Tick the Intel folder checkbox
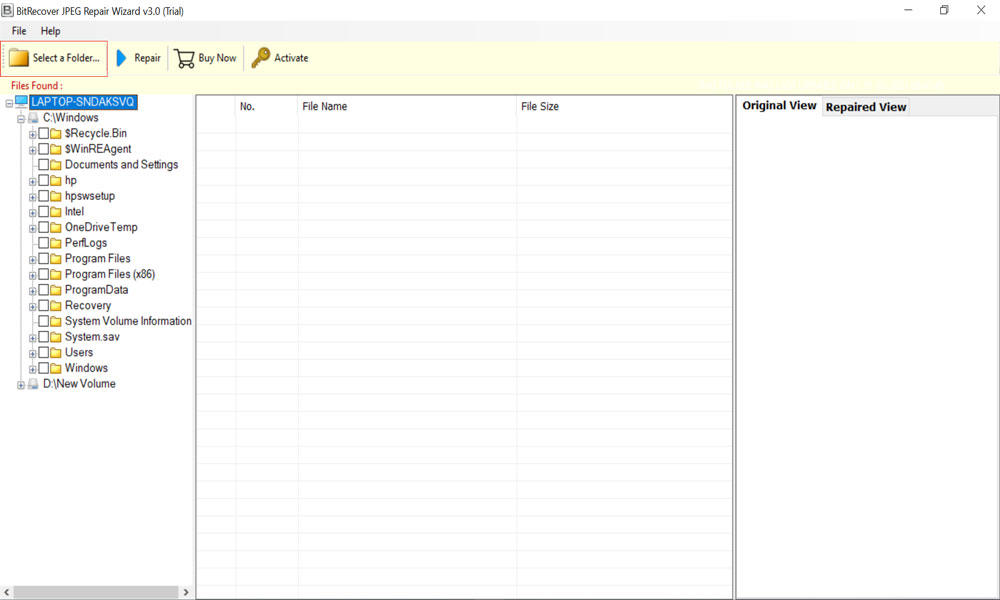This screenshot has height=600, width=1000. coord(43,212)
